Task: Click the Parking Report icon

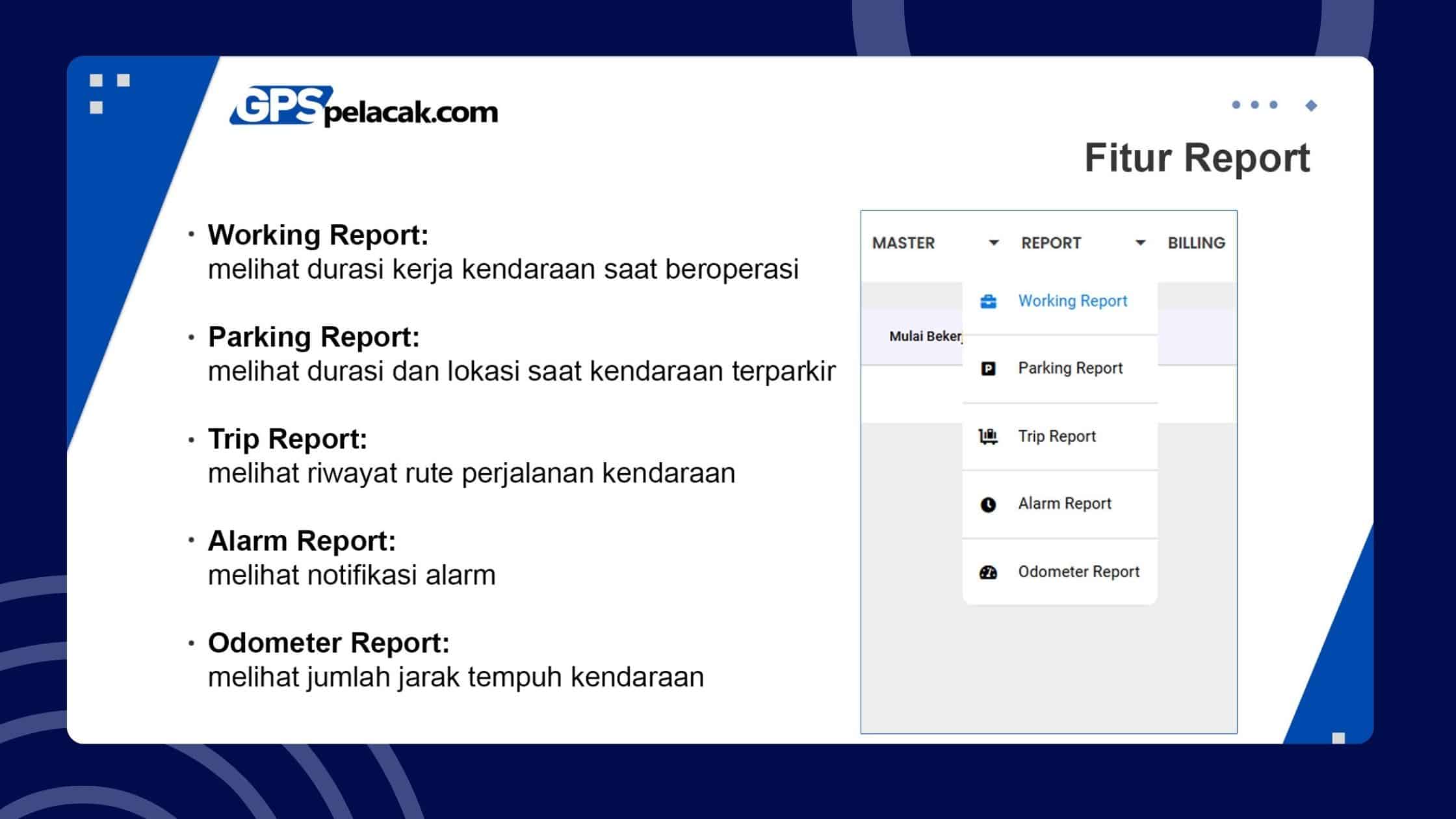Action: coord(988,368)
